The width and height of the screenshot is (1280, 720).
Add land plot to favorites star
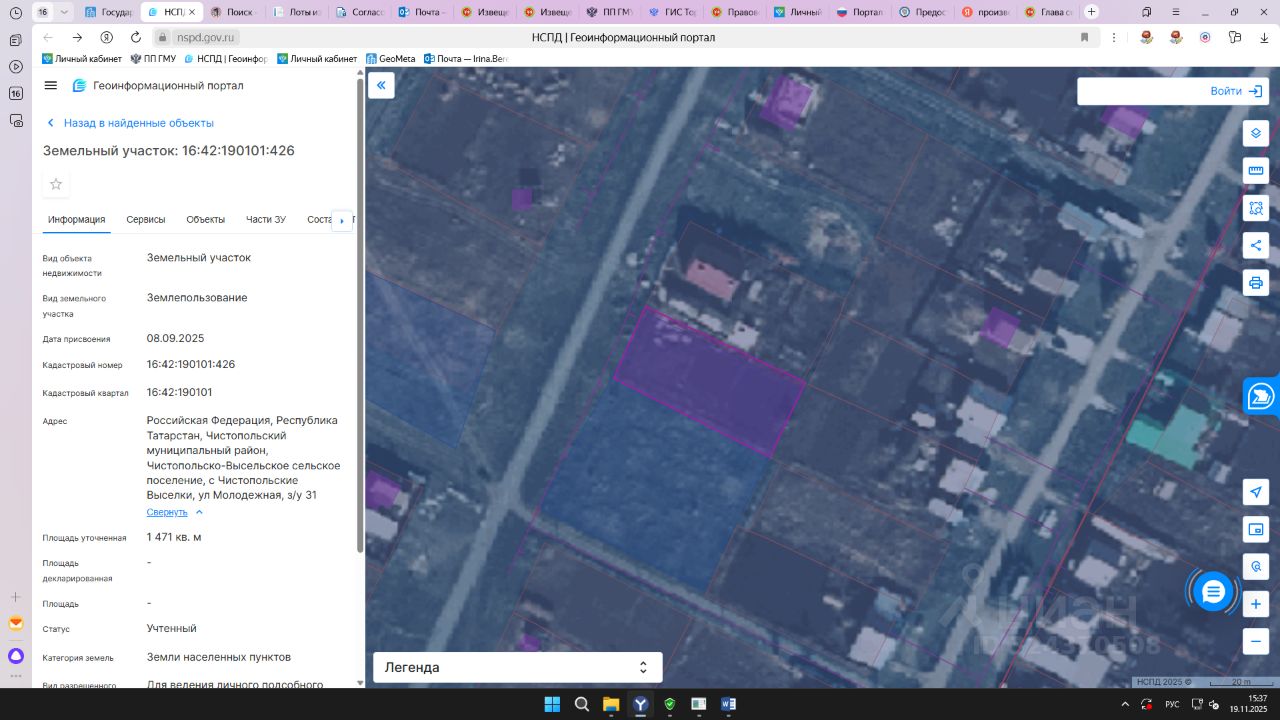(x=56, y=184)
